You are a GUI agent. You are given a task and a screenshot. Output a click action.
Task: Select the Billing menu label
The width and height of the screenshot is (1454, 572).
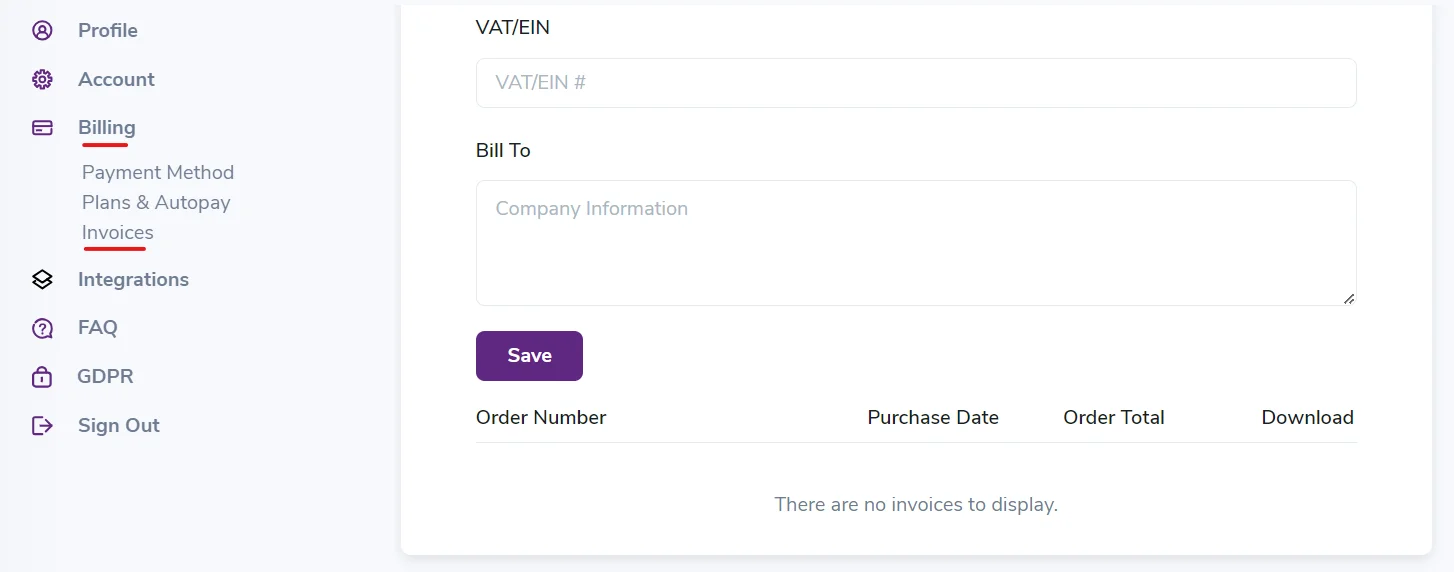click(107, 127)
